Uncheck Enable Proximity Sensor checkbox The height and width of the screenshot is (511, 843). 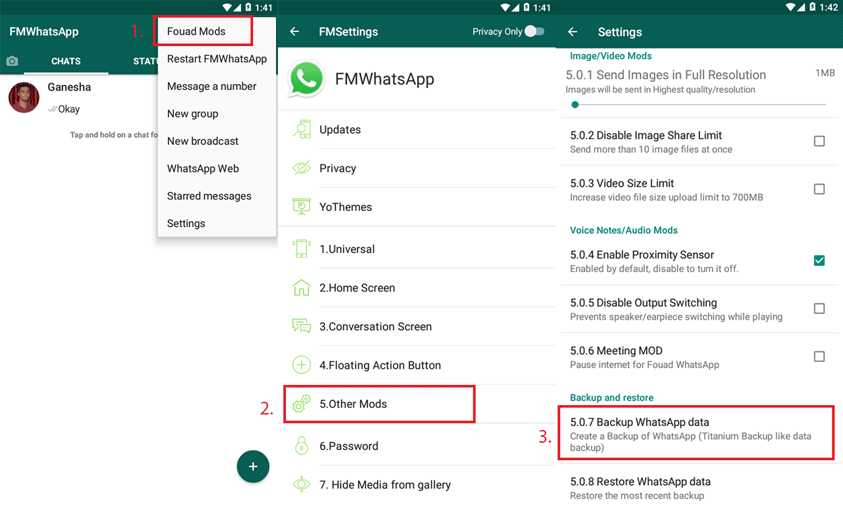point(819,260)
